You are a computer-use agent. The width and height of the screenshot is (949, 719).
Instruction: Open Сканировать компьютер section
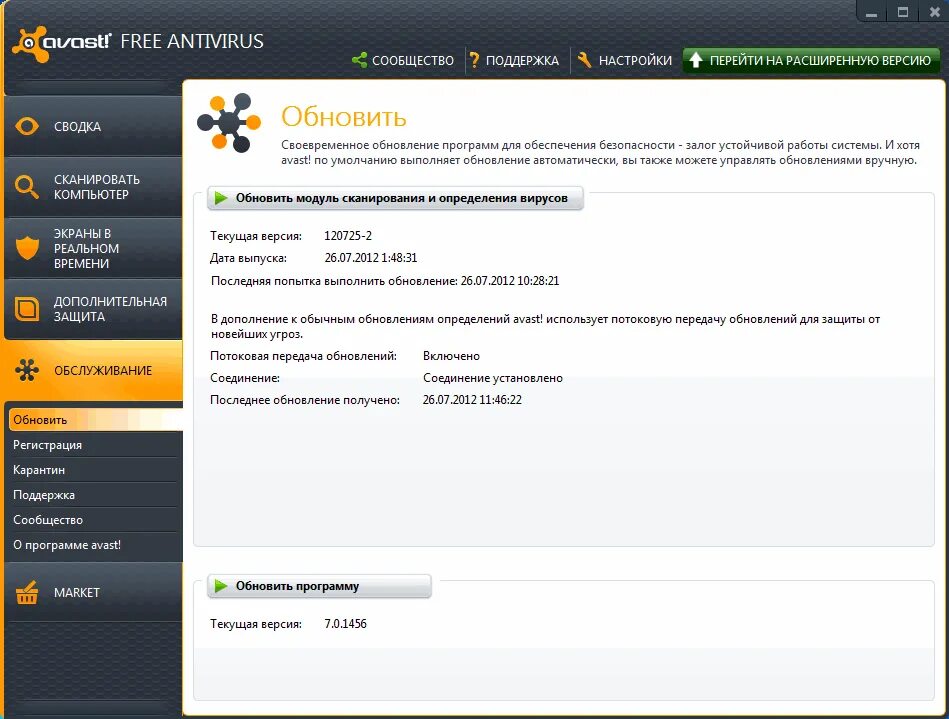(93, 187)
